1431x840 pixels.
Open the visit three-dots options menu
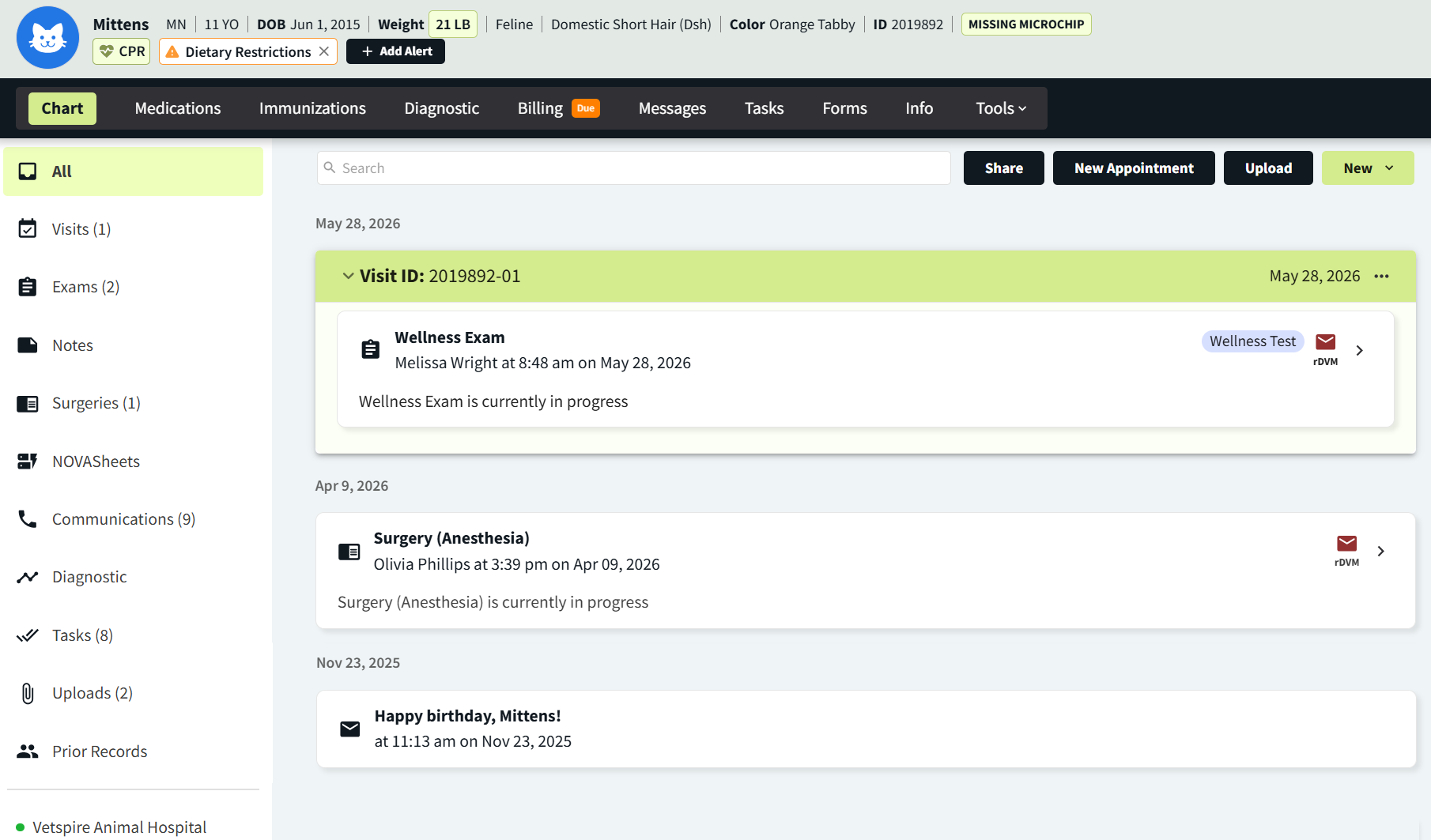pyautogui.click(x=1382, y=276)
